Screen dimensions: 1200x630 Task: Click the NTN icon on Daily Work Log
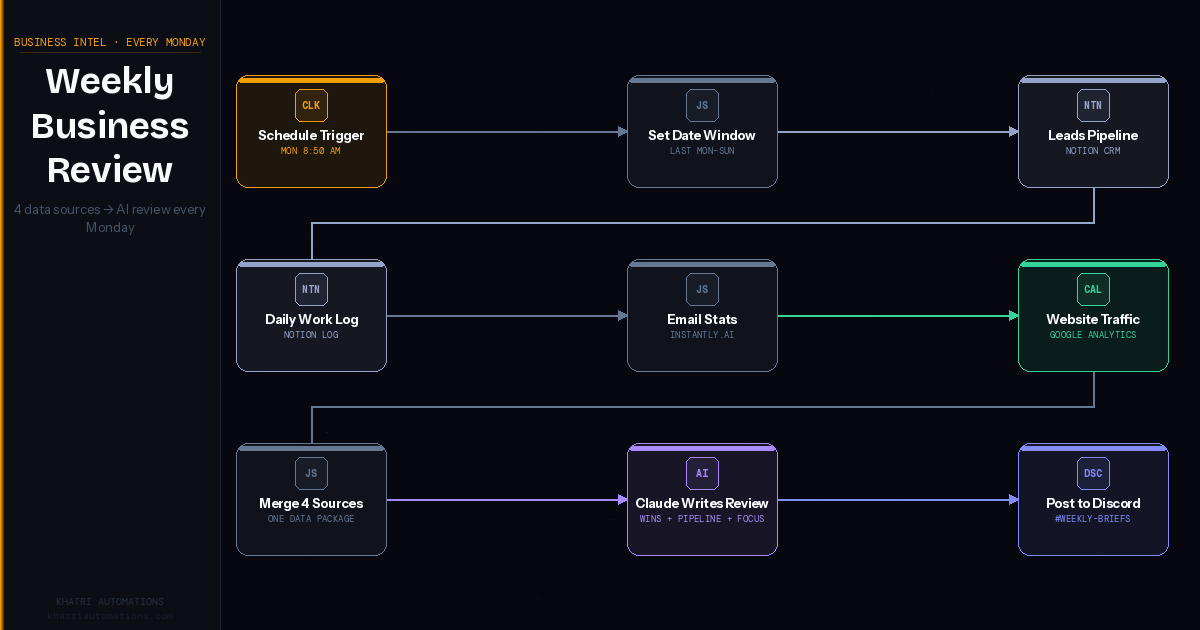(311, 290)
